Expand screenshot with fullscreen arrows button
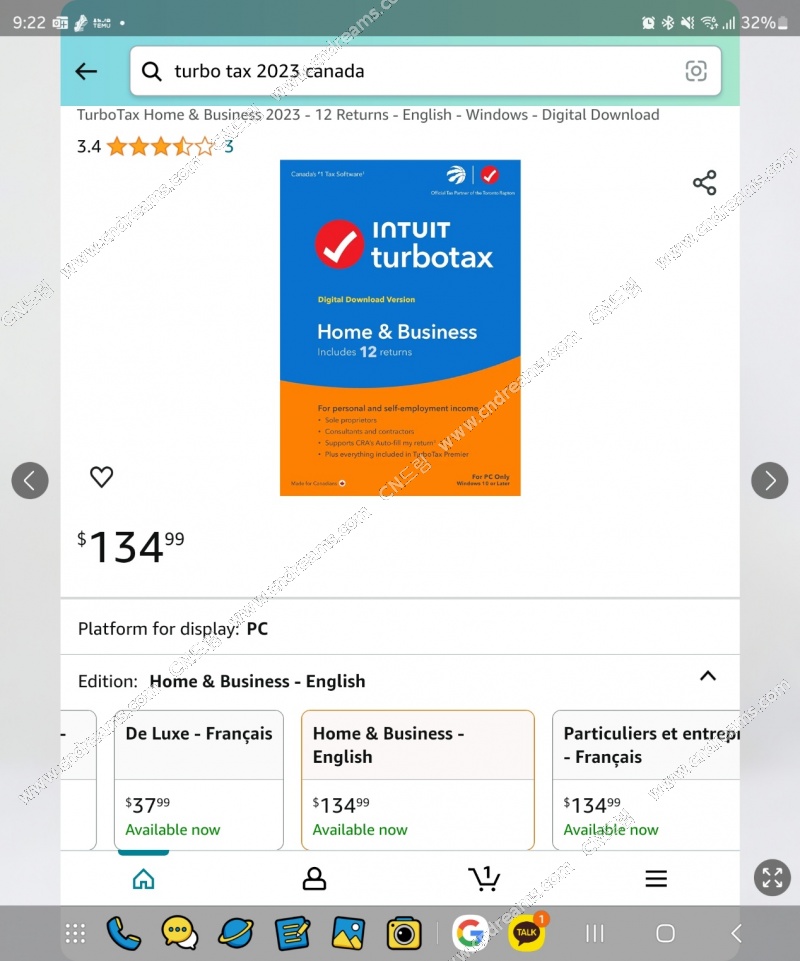800x961 pixels. [772, 878]
